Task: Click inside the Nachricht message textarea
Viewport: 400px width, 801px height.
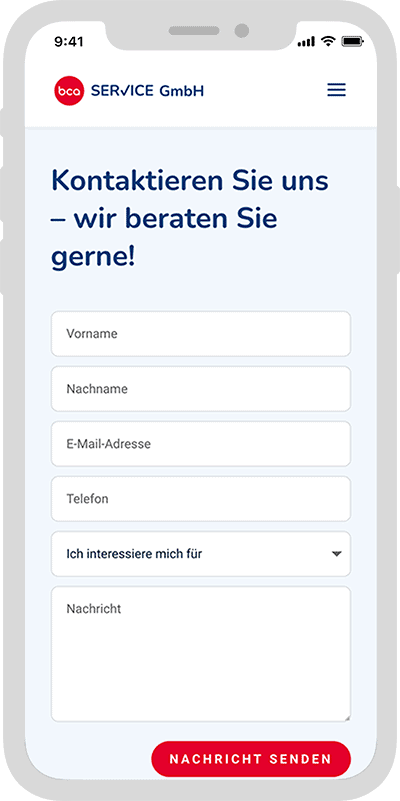Action: [x=201, y=654]
